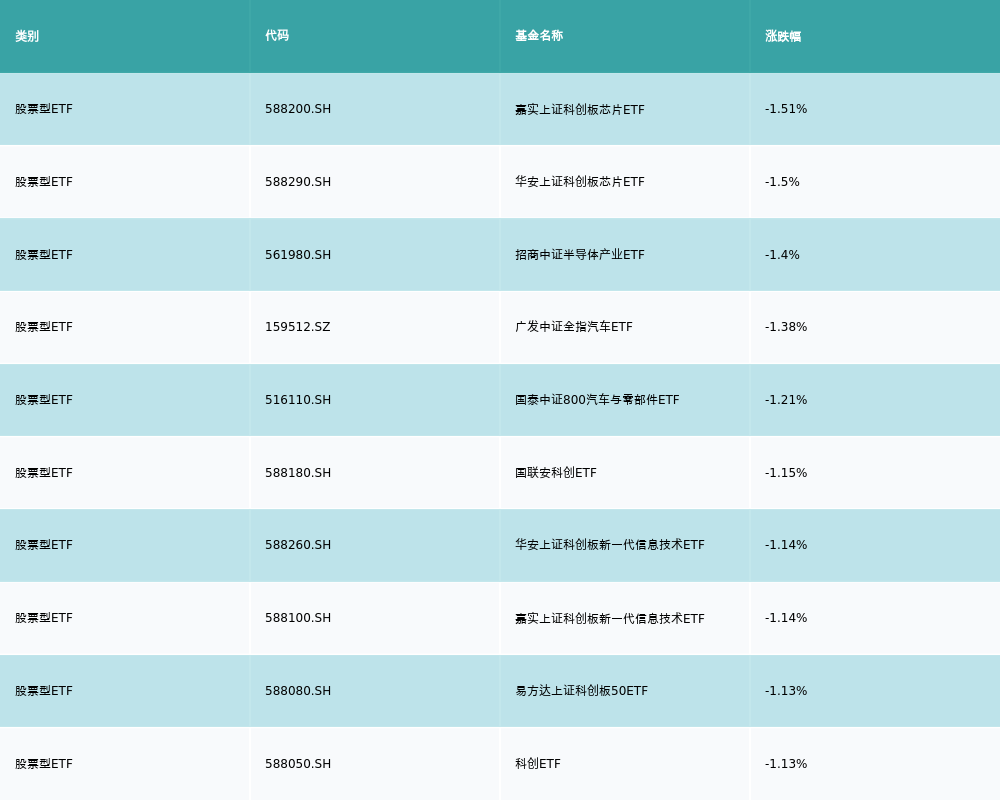Select code 588180.SH

[x=298, y=473]
